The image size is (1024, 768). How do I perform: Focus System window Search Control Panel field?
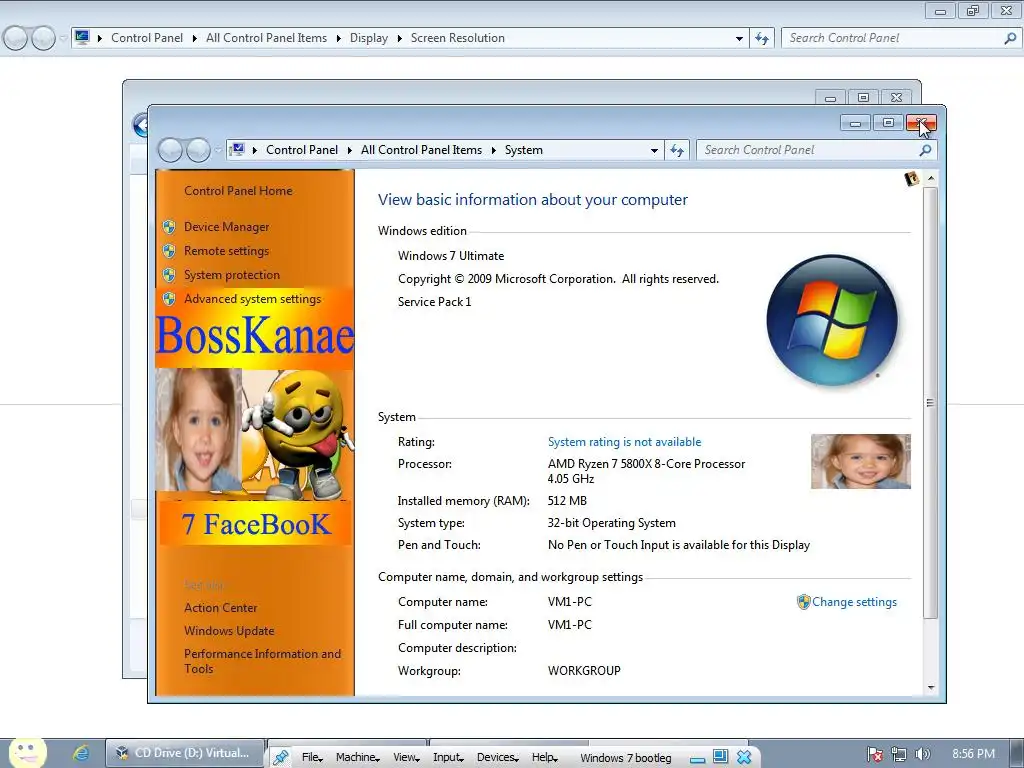807,150
